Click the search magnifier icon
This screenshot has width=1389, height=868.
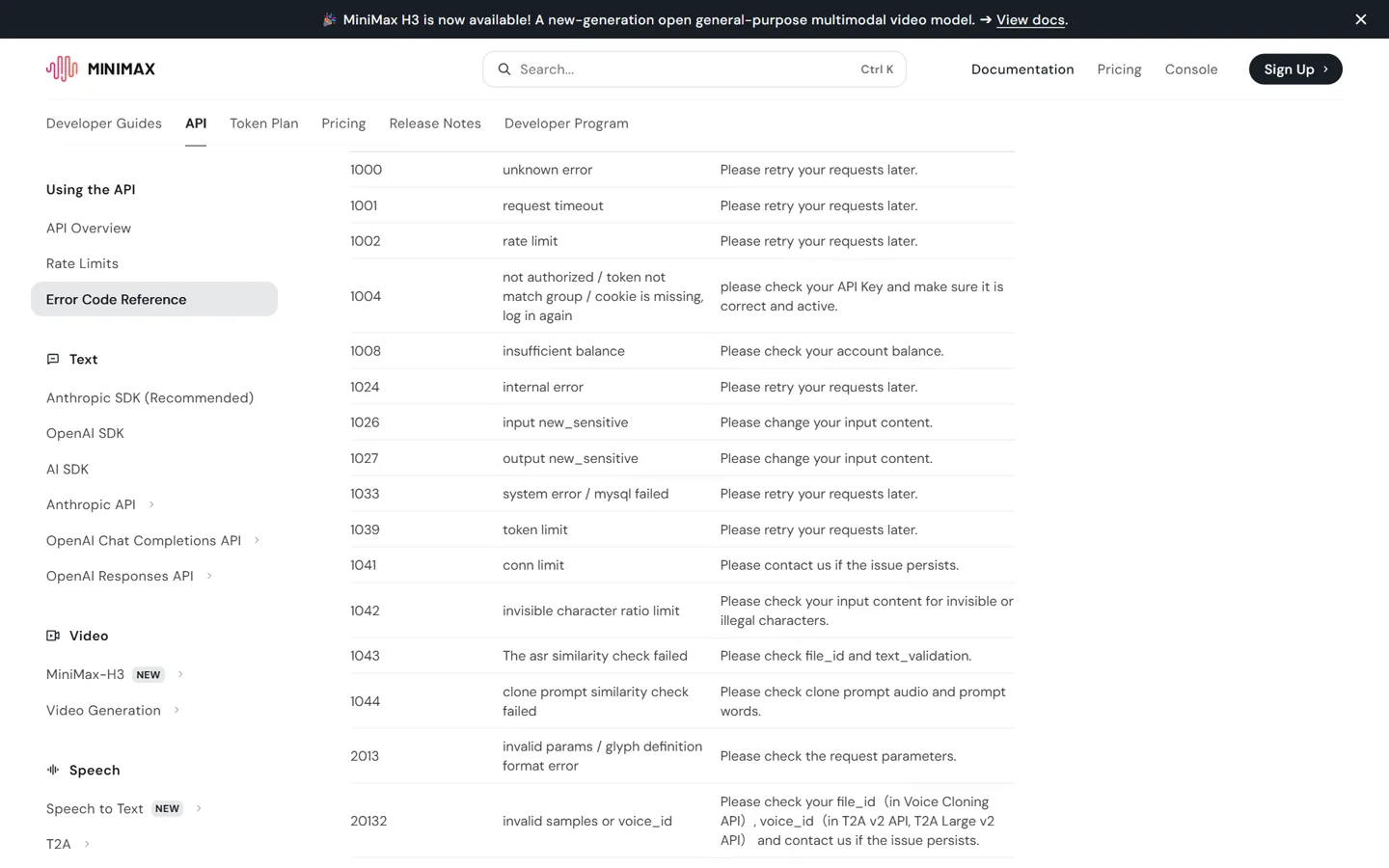pyautogui.click(x=504, y=69)
